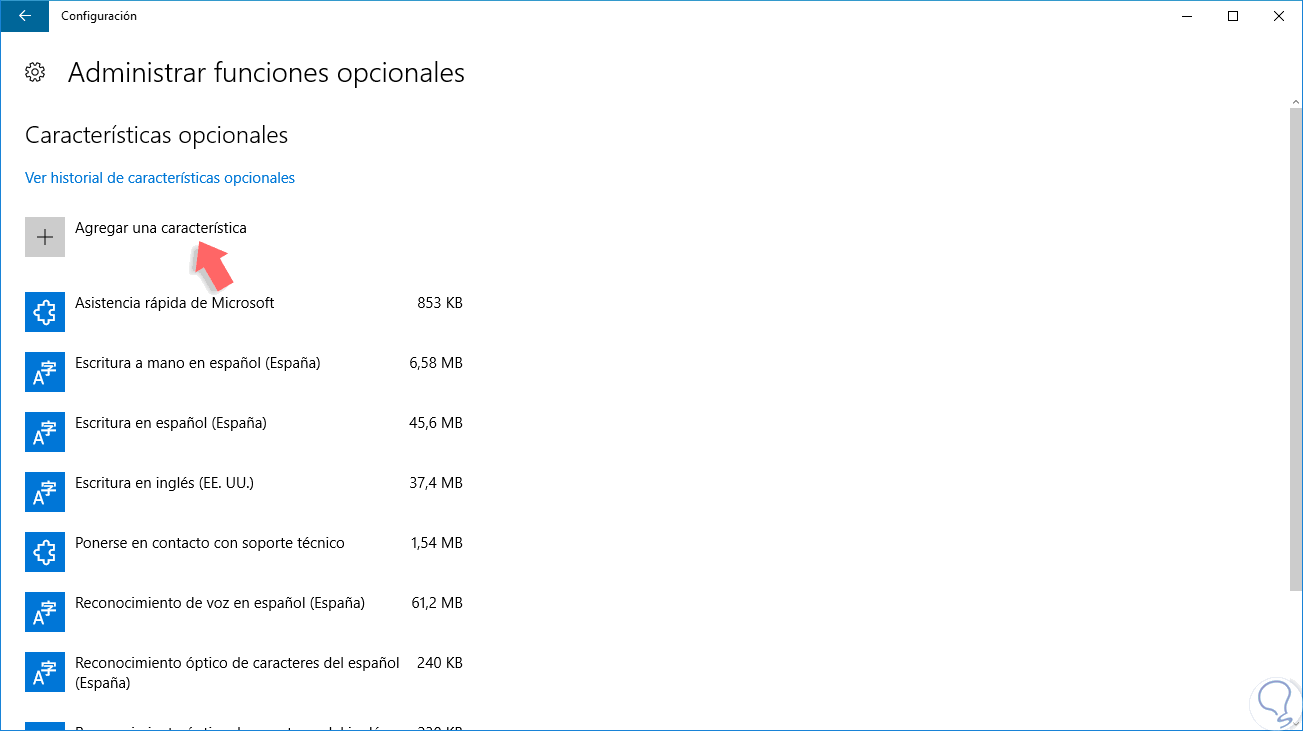The height and width of the screenshot is (731, 1303).
Task: Maximize the Configuración window
Action: point(1233,16)
